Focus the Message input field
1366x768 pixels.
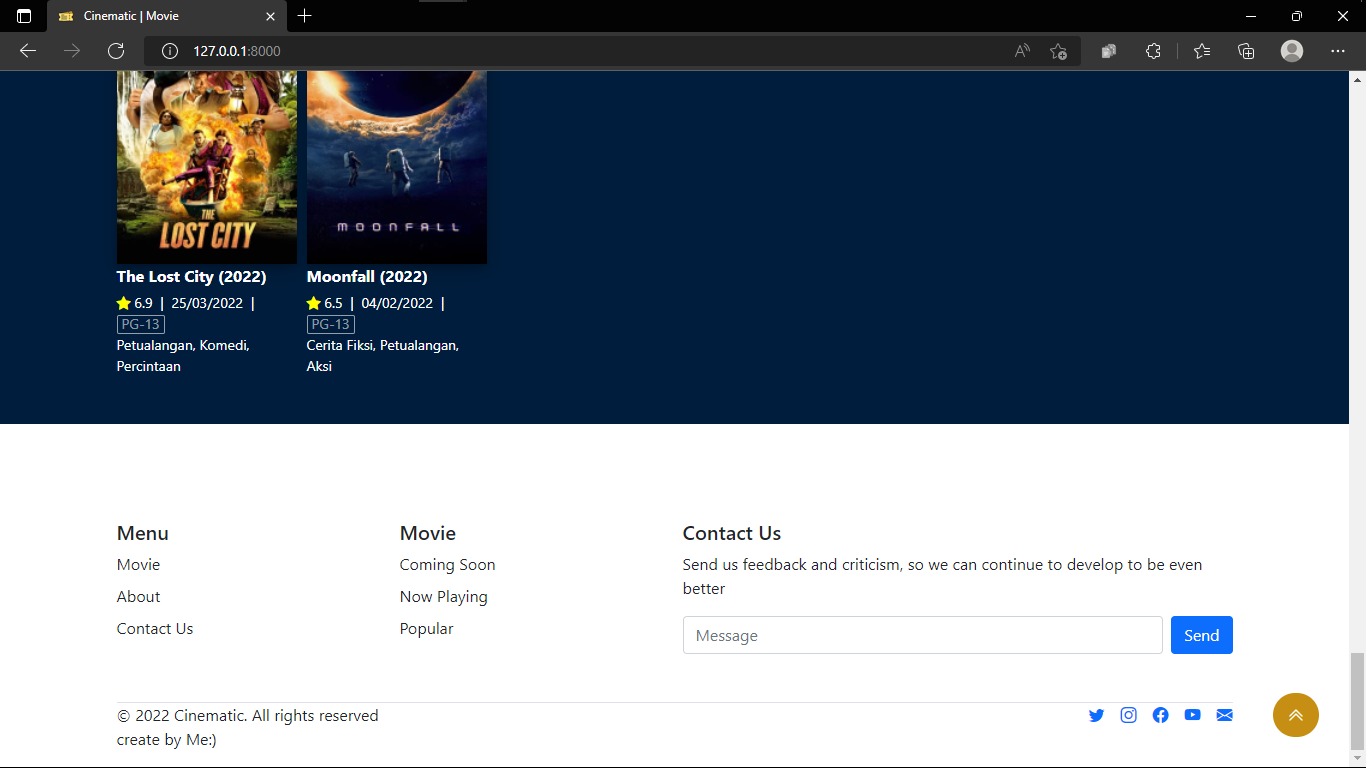coord(922,635)
